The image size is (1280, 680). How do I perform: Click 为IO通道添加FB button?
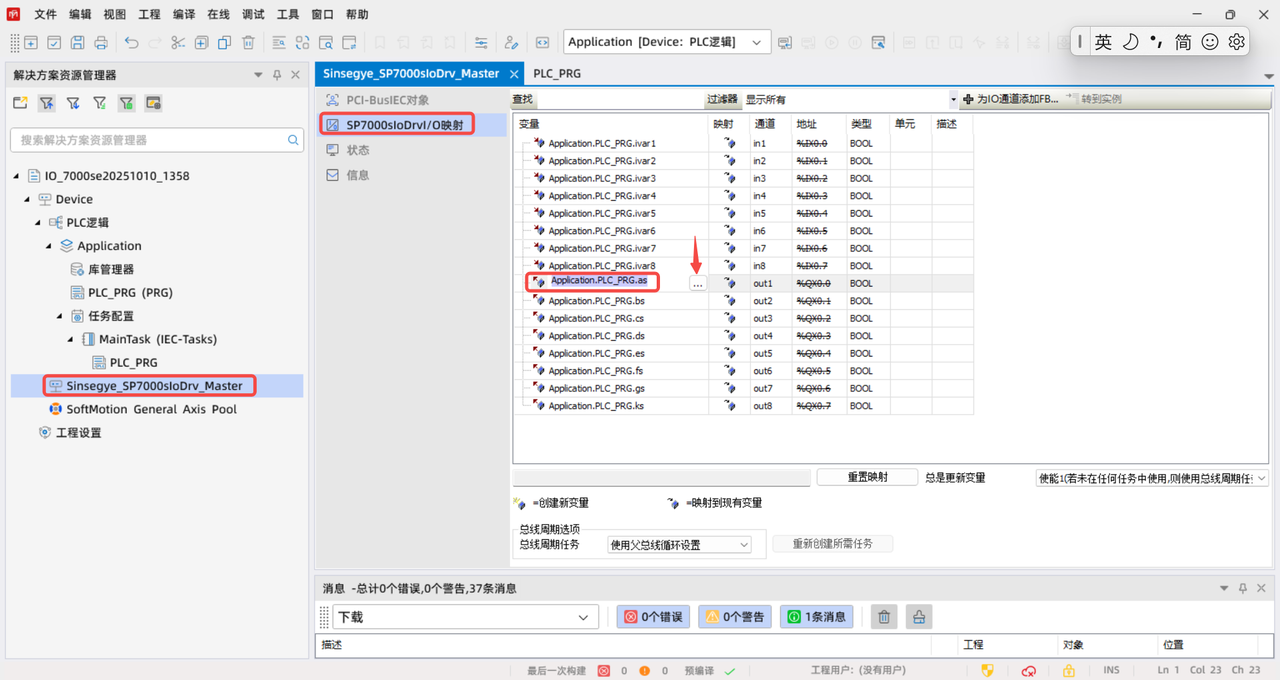click(1010, 100)
